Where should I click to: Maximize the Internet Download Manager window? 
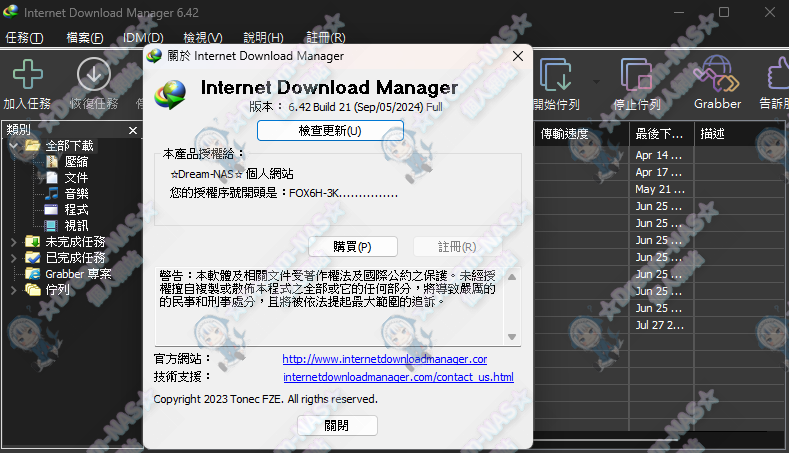[724, 12]
